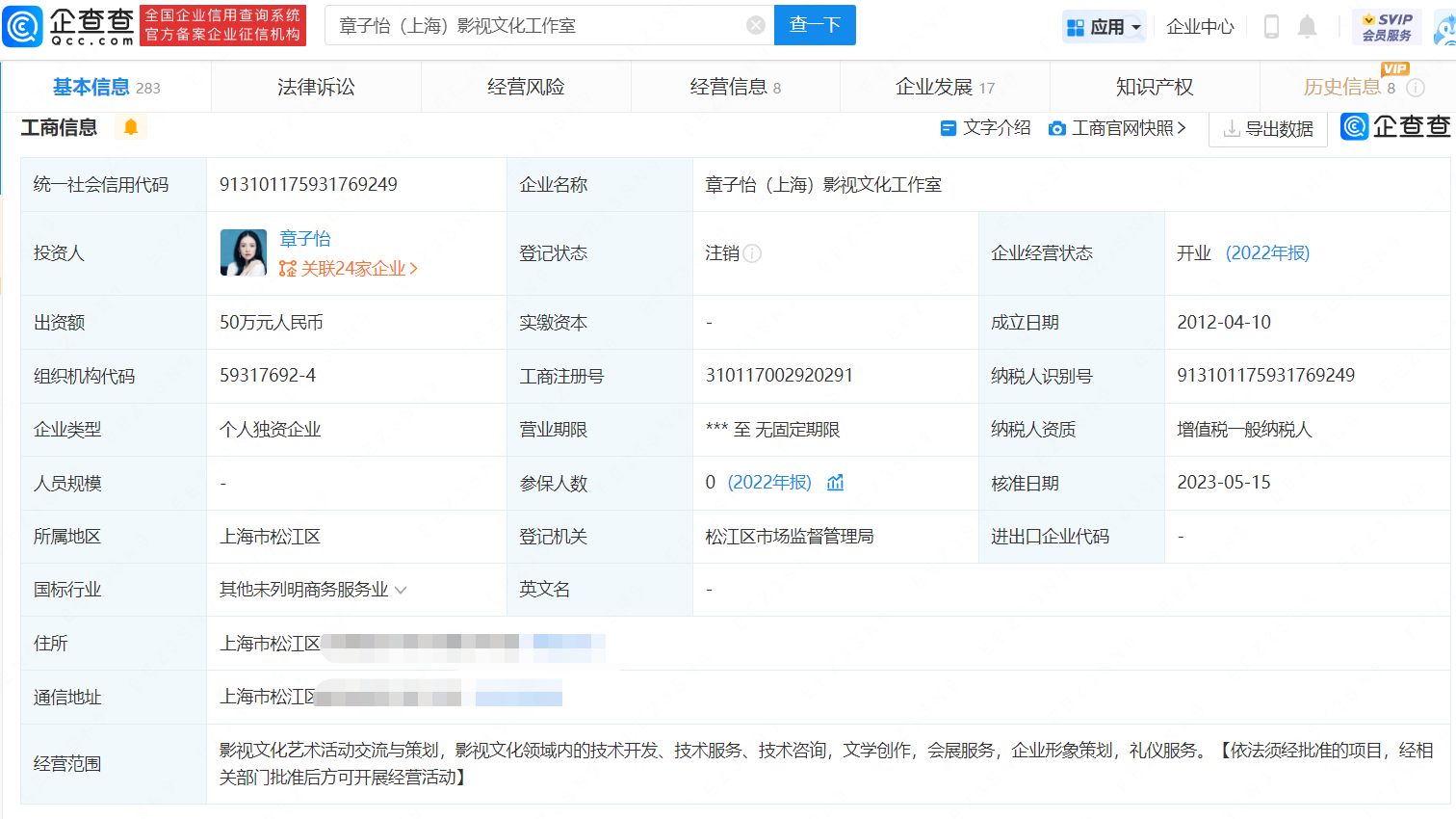Click the orange alert bell beside 工商信息
1456x819 pixels.
tap(131, 127)
